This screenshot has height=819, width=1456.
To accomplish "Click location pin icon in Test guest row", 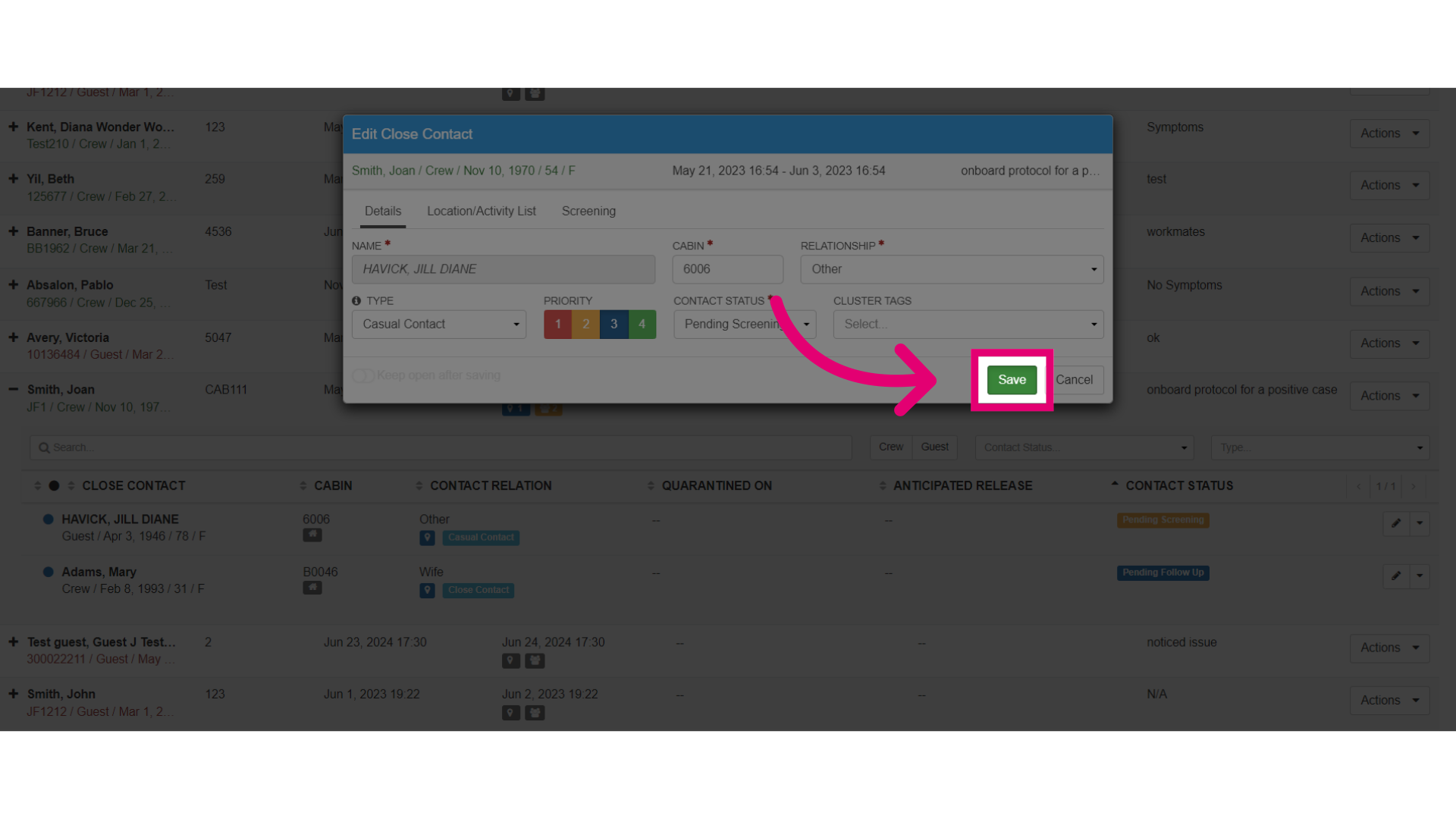I will pos(511,661).
